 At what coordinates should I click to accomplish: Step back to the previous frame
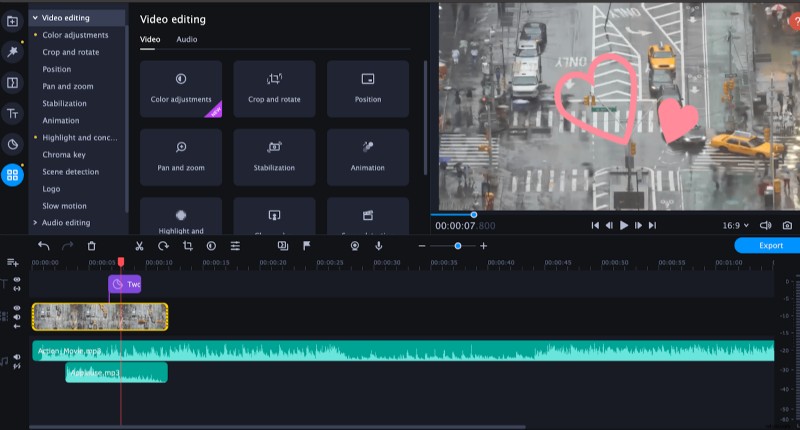pyautogui.click(x=609, y=225)
